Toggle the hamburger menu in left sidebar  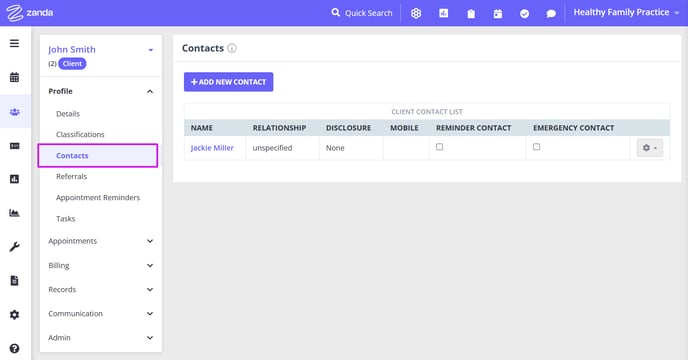14,43
